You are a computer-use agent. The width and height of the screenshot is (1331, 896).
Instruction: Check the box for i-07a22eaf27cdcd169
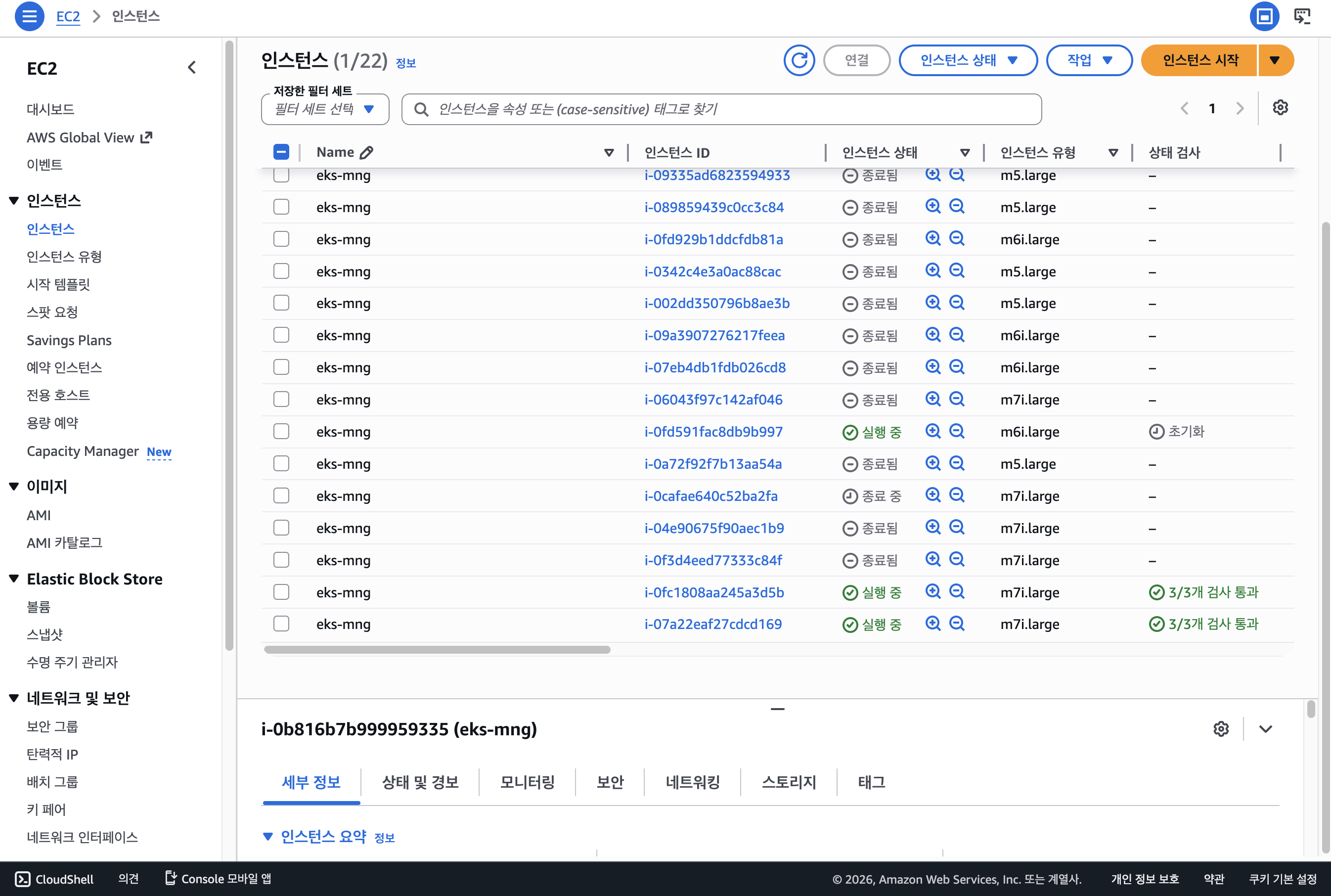[x=281, y=624]
